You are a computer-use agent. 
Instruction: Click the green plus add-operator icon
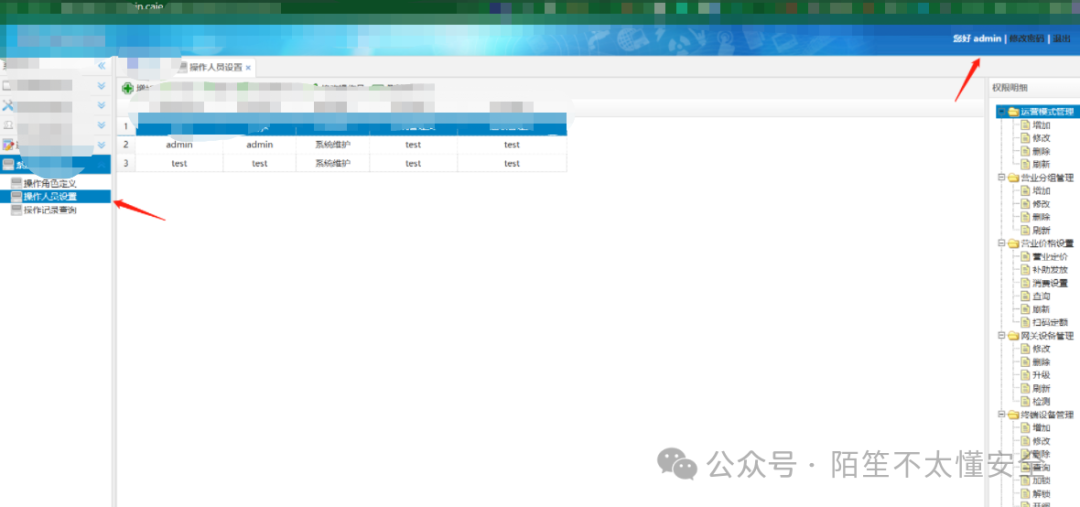[x=127, y=88]
